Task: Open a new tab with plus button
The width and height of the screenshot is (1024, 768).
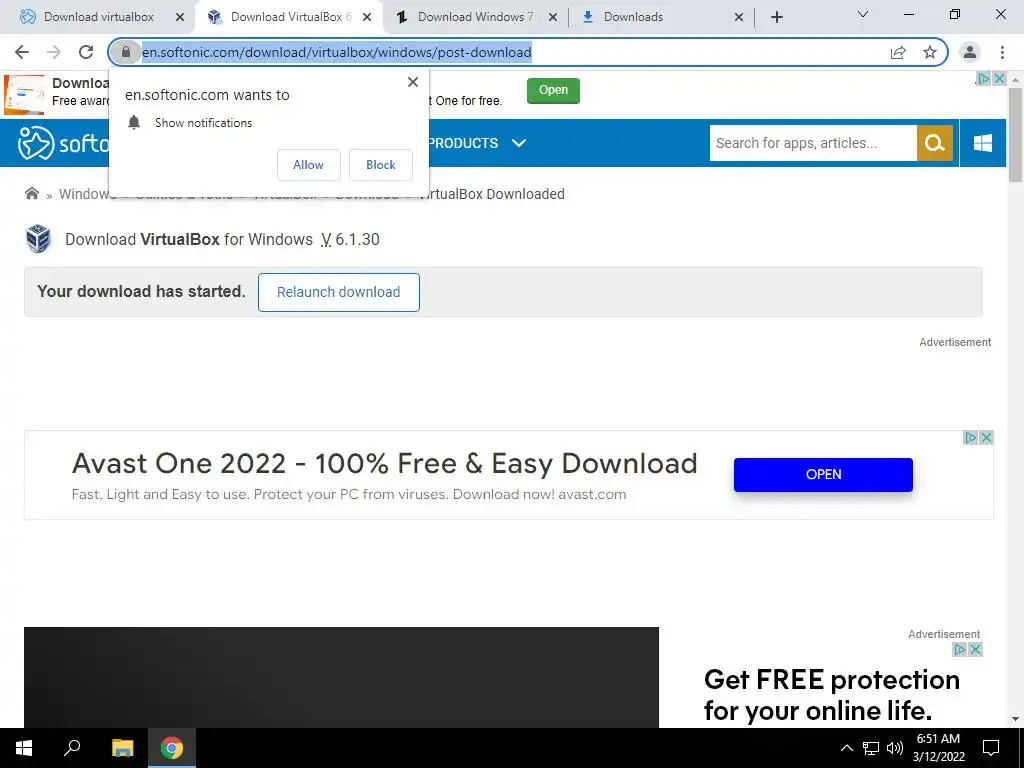Action: (776, 17)
